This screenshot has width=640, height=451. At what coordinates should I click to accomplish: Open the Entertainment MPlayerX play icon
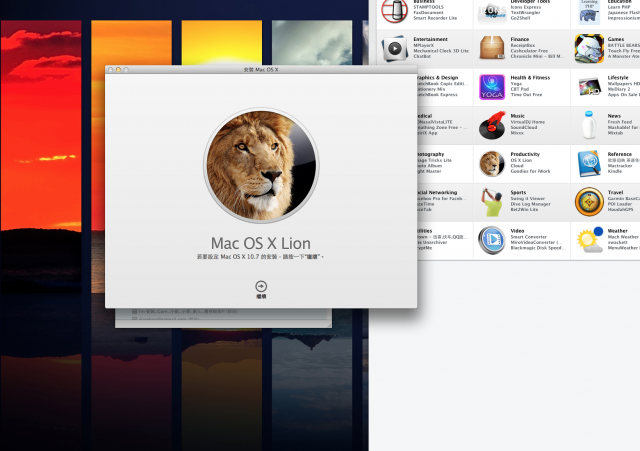[394, 48]
